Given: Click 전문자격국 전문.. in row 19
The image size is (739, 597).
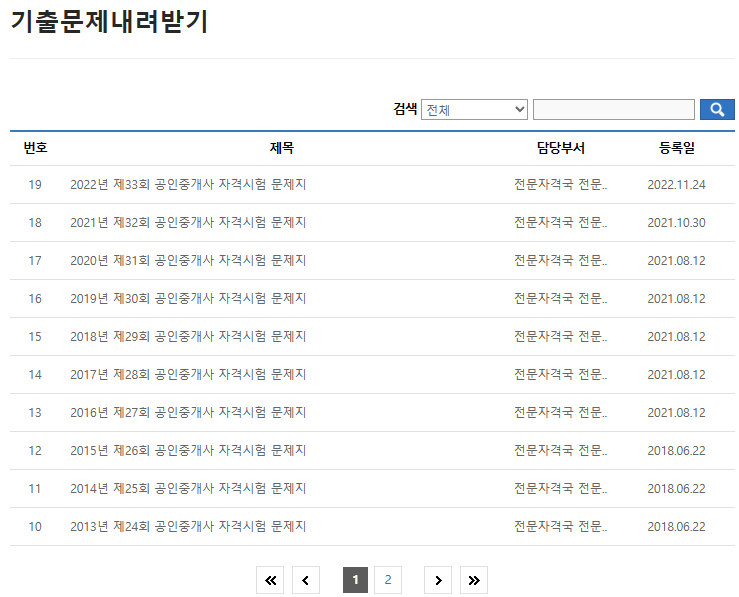Looking at the screenshot, I should tap(560, 184).
